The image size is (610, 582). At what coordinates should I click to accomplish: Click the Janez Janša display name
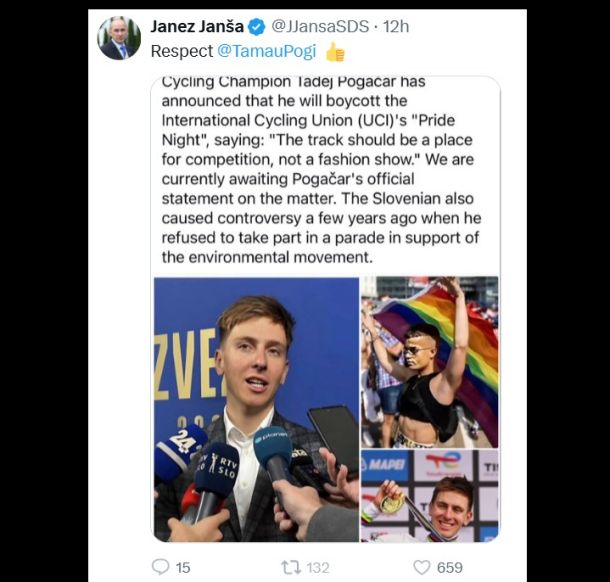pyautogui.click(x=197, y=26)
